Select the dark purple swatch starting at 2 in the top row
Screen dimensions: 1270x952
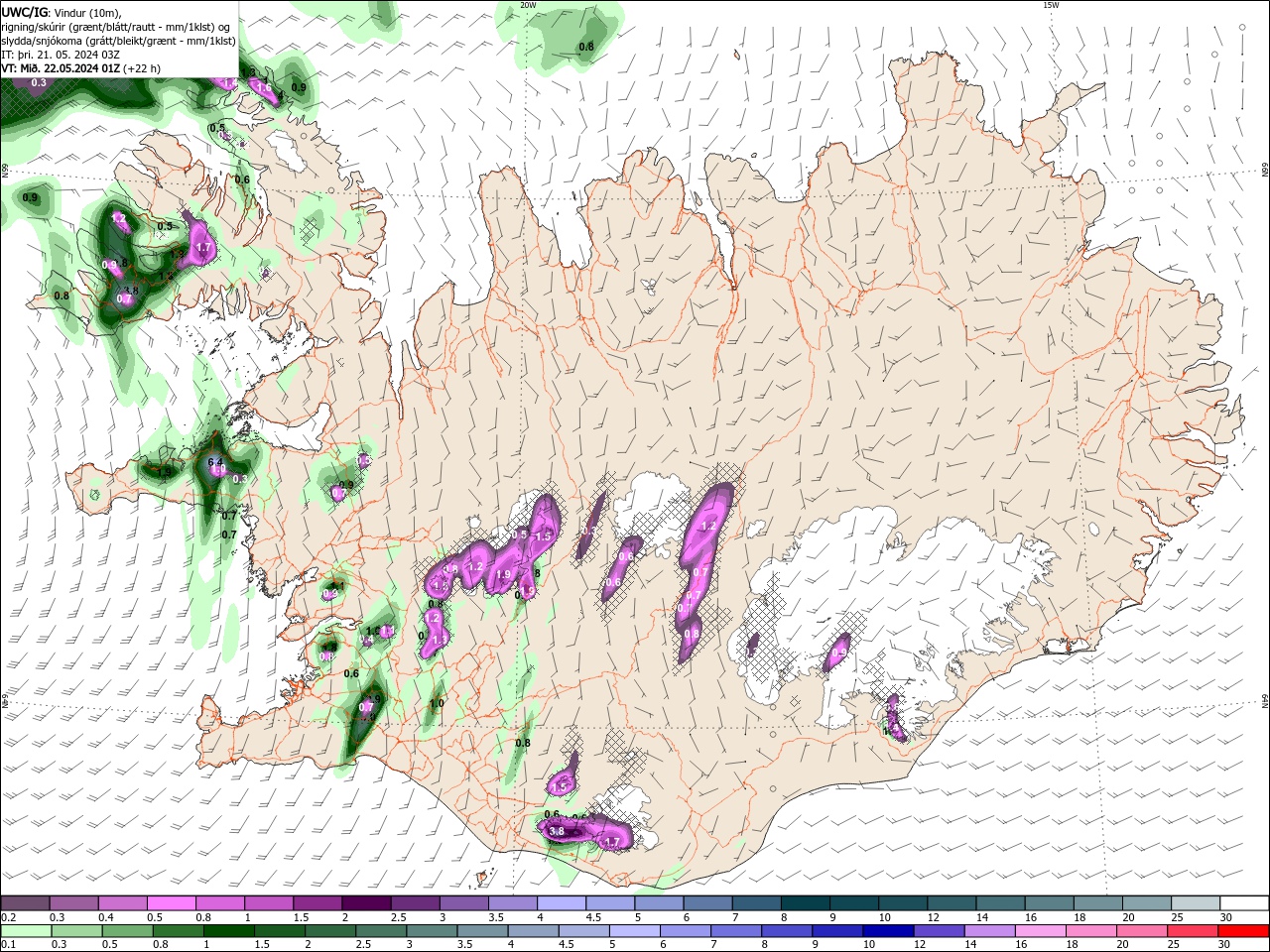pyautogui.click(x=365, y=903)
